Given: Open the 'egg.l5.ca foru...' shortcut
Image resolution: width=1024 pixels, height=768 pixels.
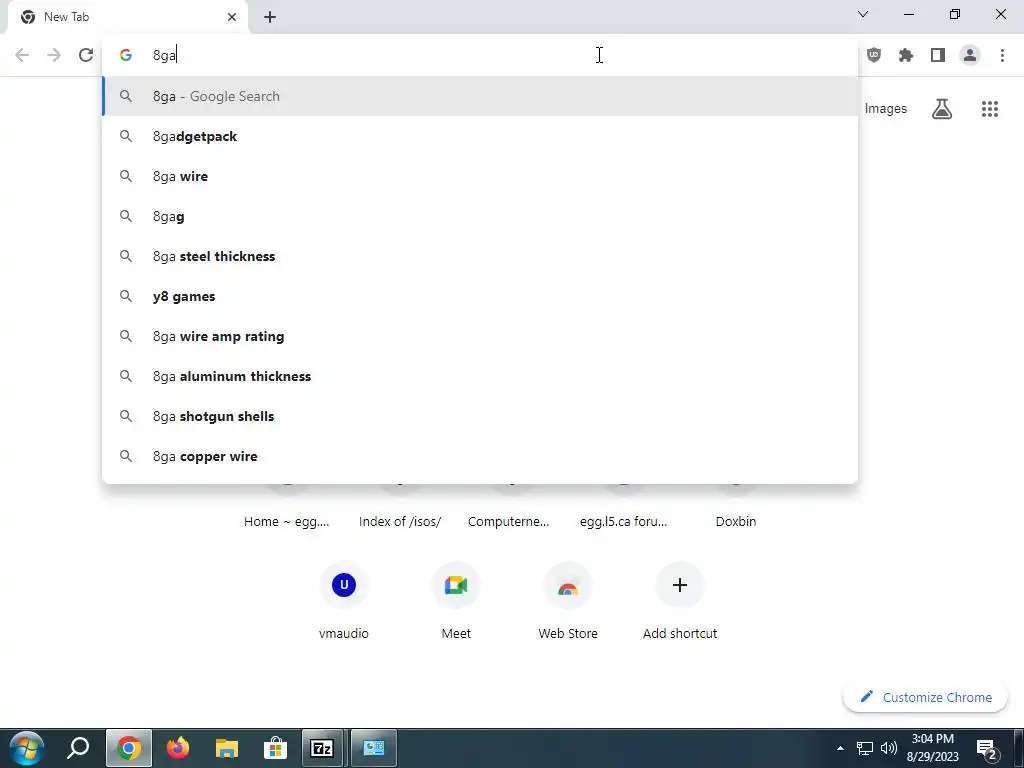Looking at the screenshot, I should coord(624,521).
